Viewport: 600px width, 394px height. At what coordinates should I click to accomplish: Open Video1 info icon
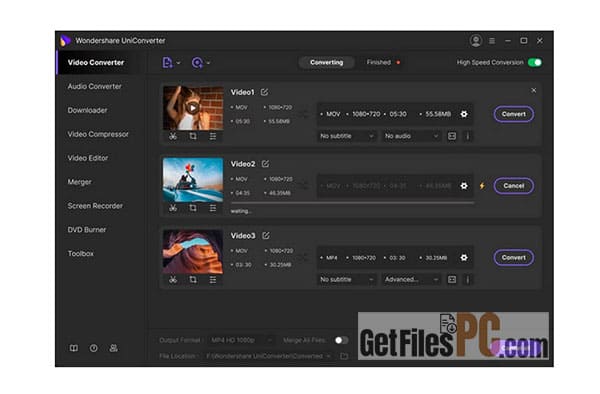pyautogui.click(x=468, y=136)
